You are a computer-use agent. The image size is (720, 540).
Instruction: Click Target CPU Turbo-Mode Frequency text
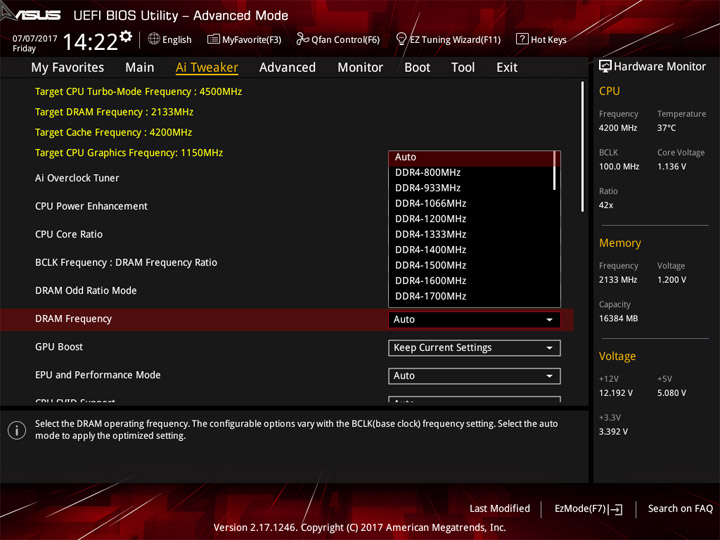(x=138, y=91)
